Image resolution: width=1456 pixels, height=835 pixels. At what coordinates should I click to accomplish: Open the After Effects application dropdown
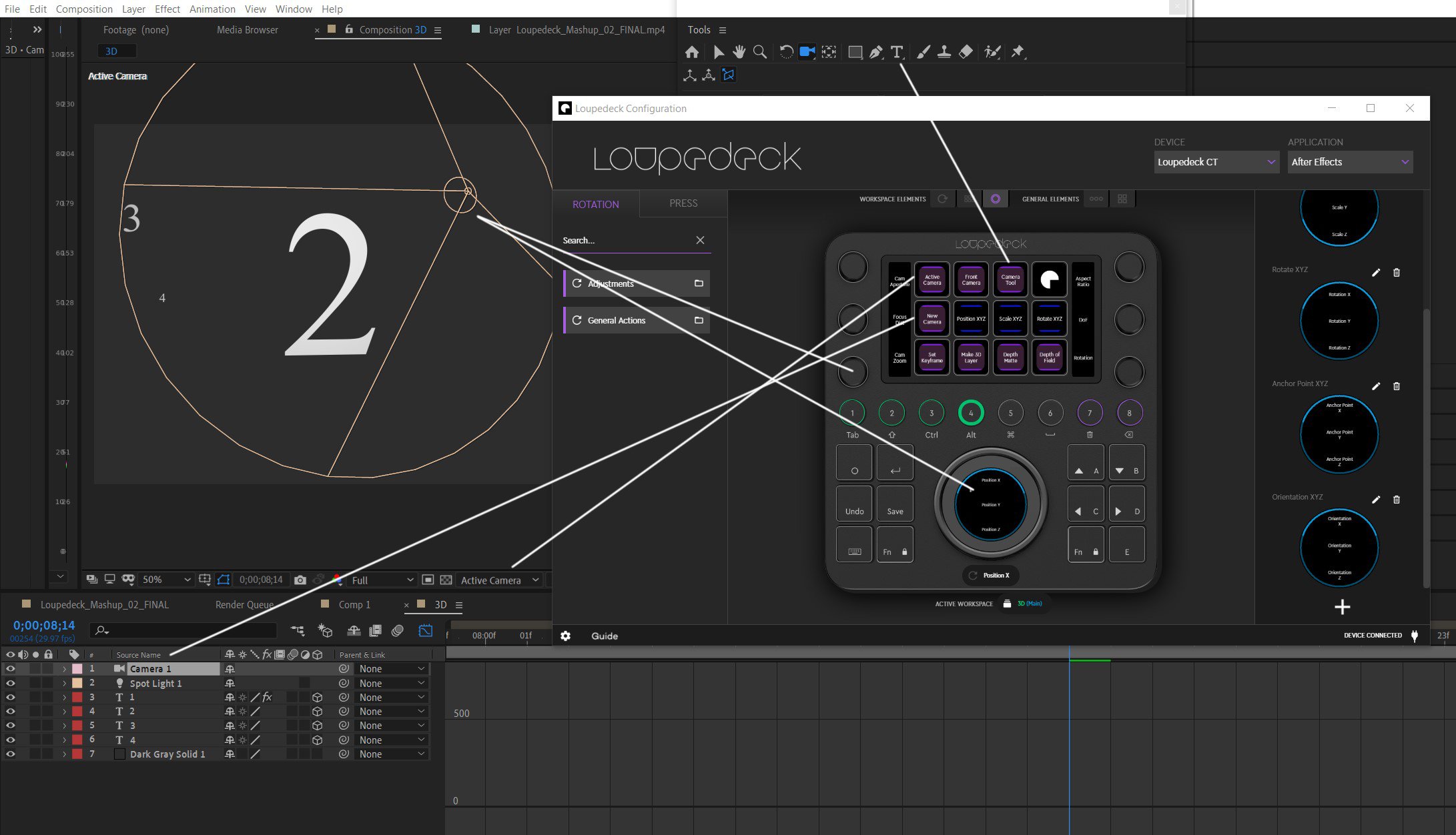coord(1349,162)
